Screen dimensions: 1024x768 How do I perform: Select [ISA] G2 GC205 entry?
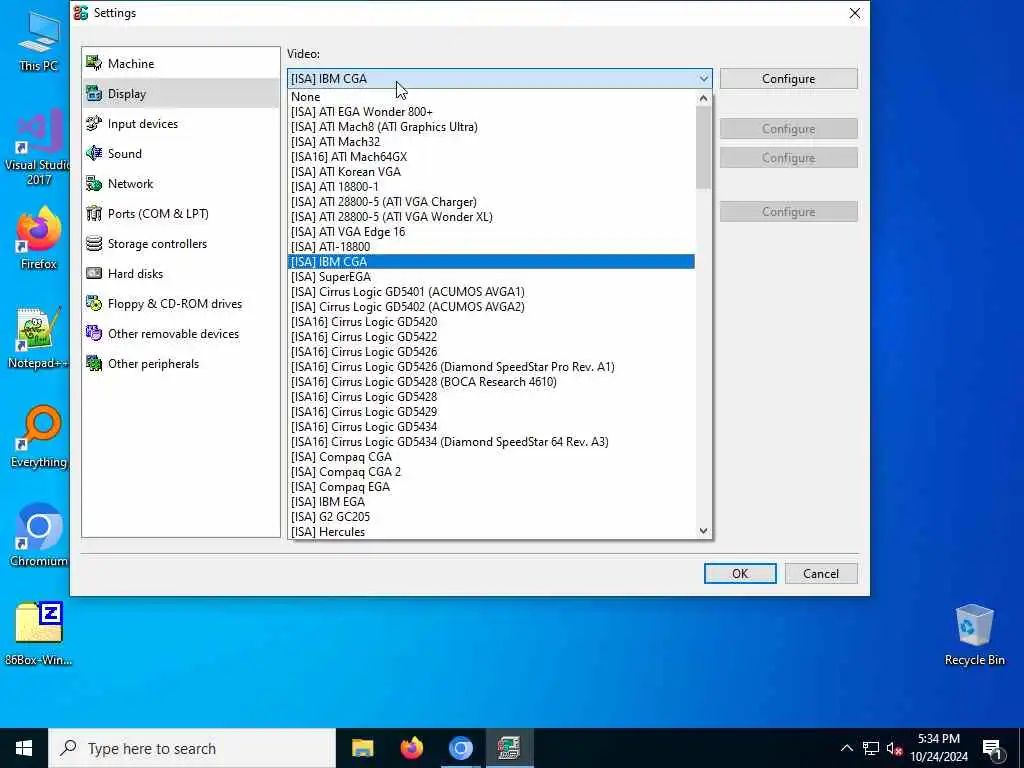(x=491, y=517)
